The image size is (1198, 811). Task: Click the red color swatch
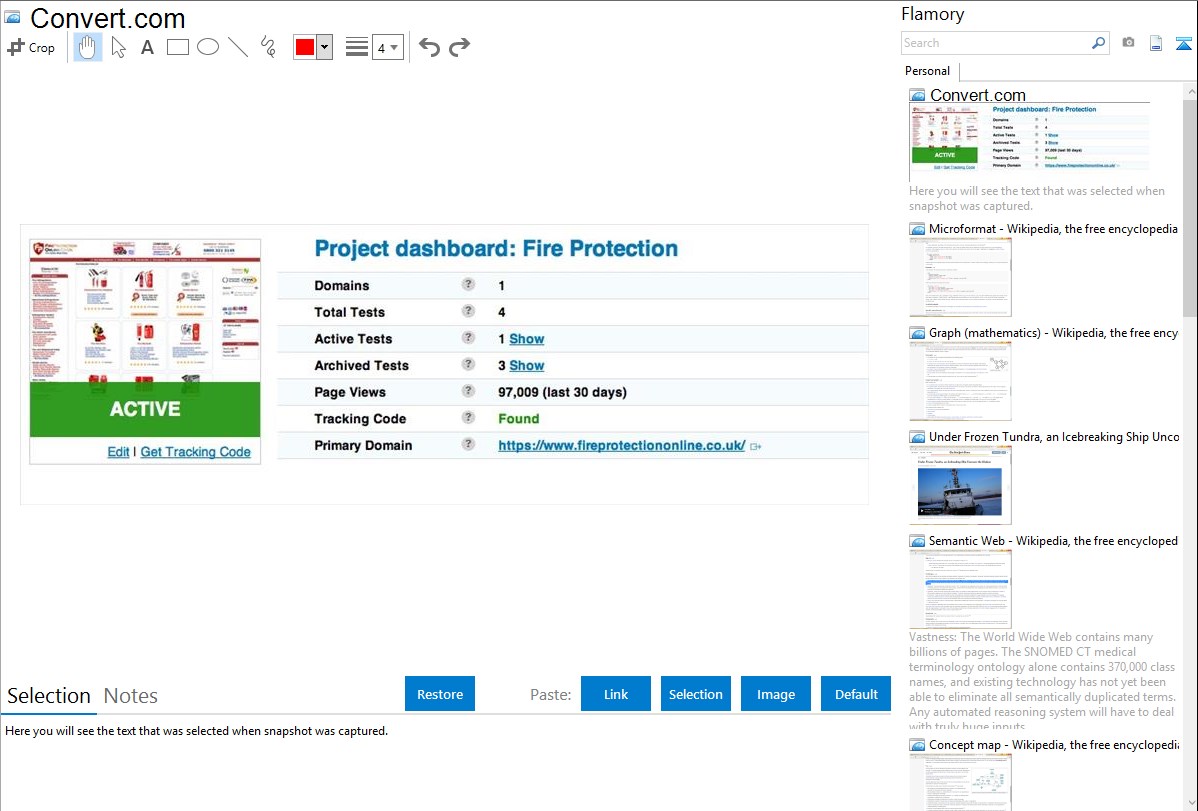[304, 47]
